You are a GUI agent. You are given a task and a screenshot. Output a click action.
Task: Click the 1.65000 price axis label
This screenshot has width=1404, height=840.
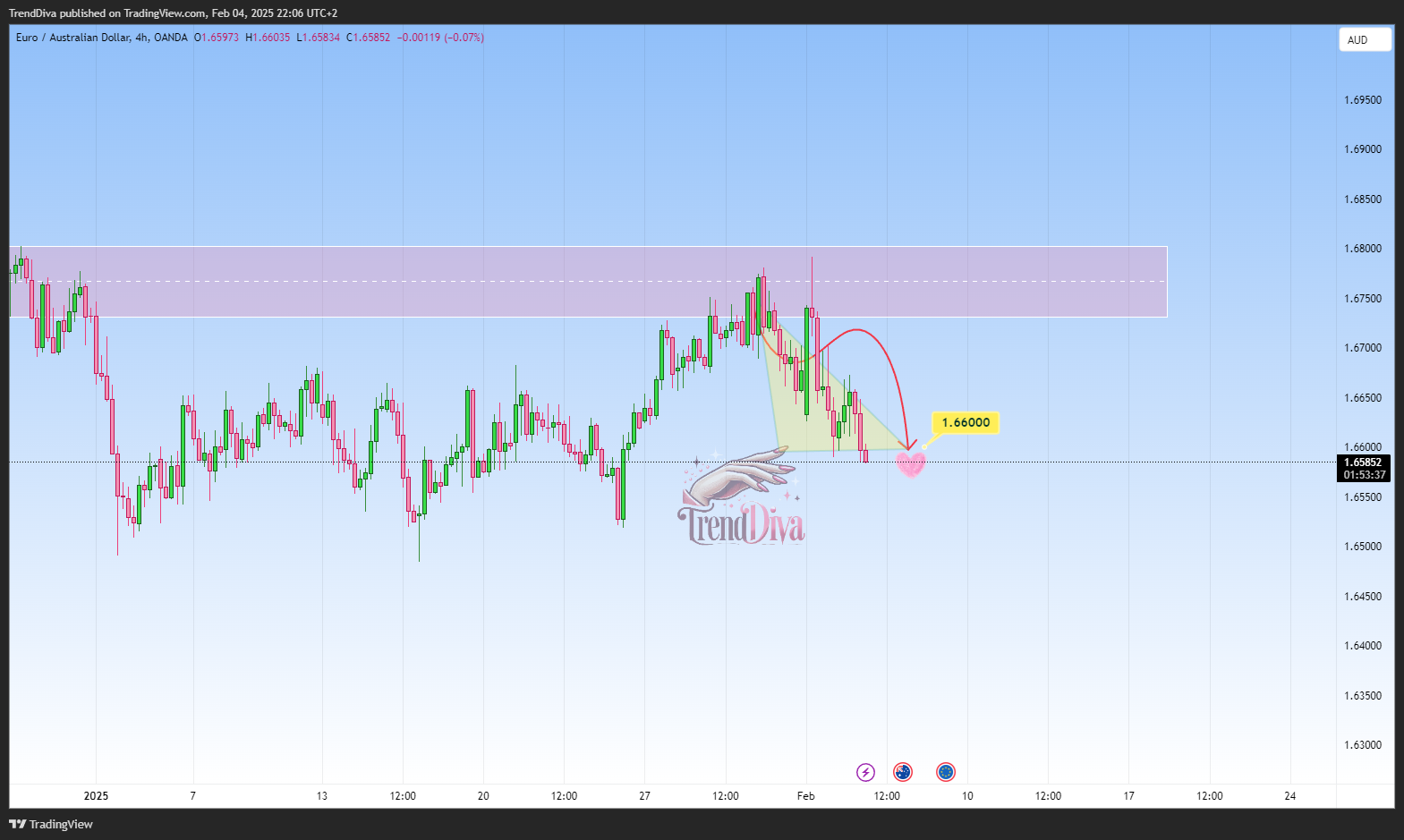(1363, 547)
